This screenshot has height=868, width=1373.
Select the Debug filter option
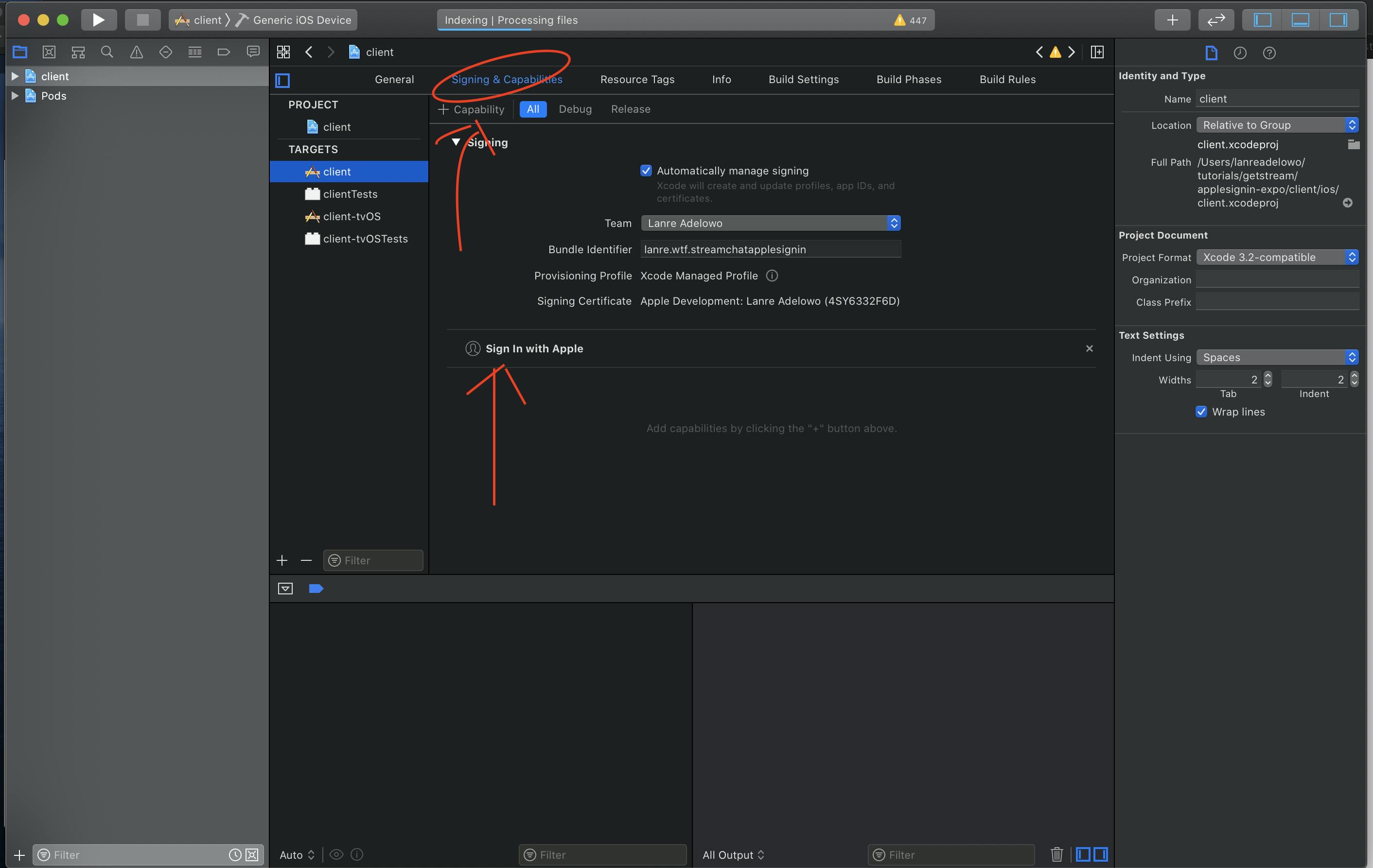[x=575, y=109]
